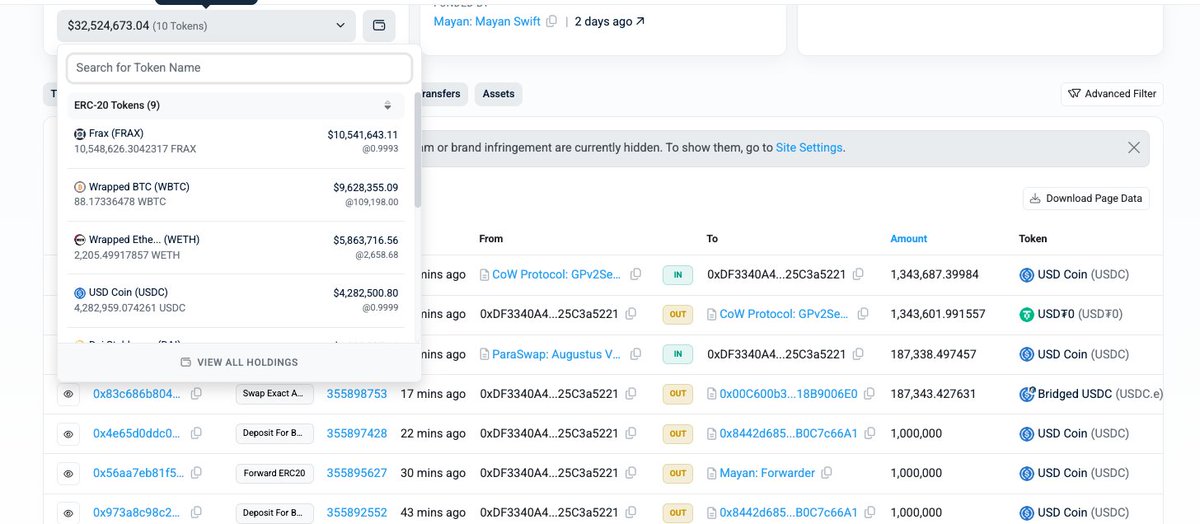
Task: Click the Amount column header
Action: [908, 239]
